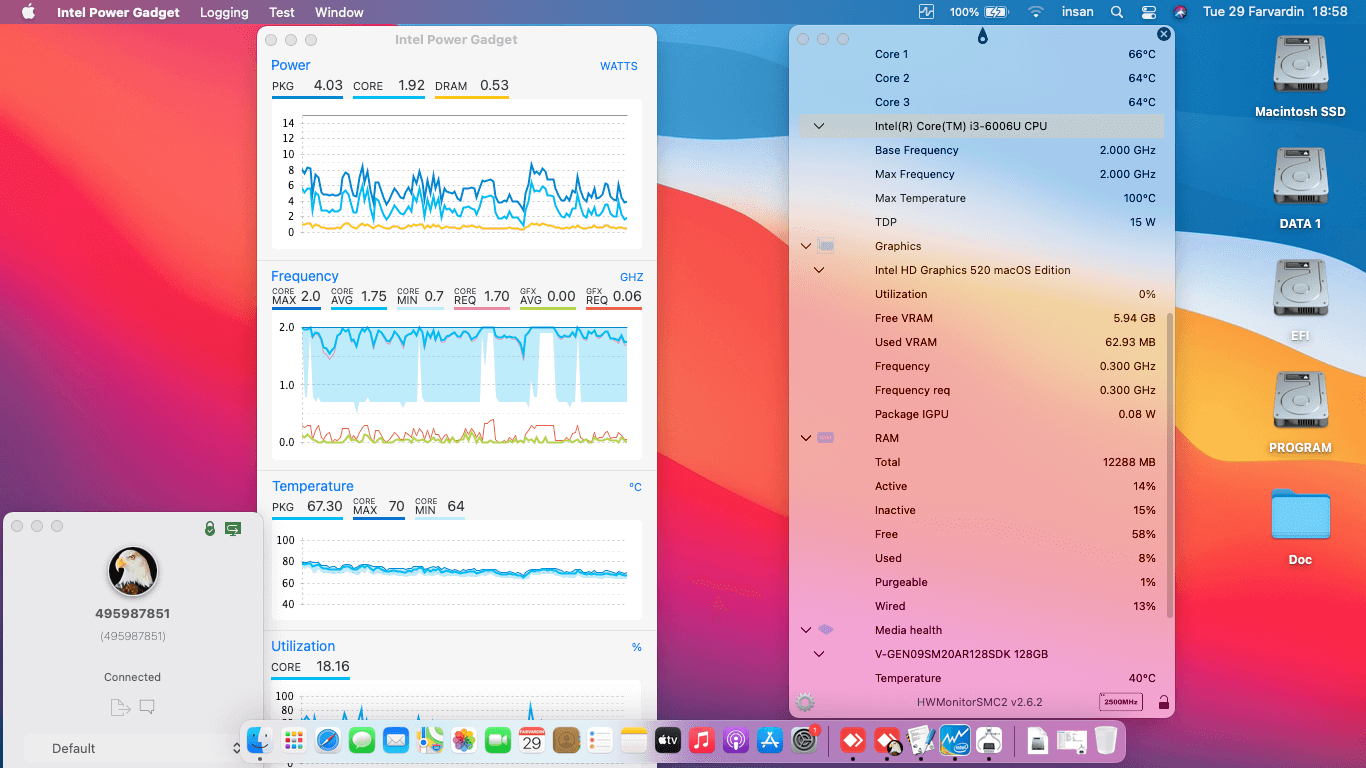Launch AnyDesk from the Dock

(x=852, y=741)
